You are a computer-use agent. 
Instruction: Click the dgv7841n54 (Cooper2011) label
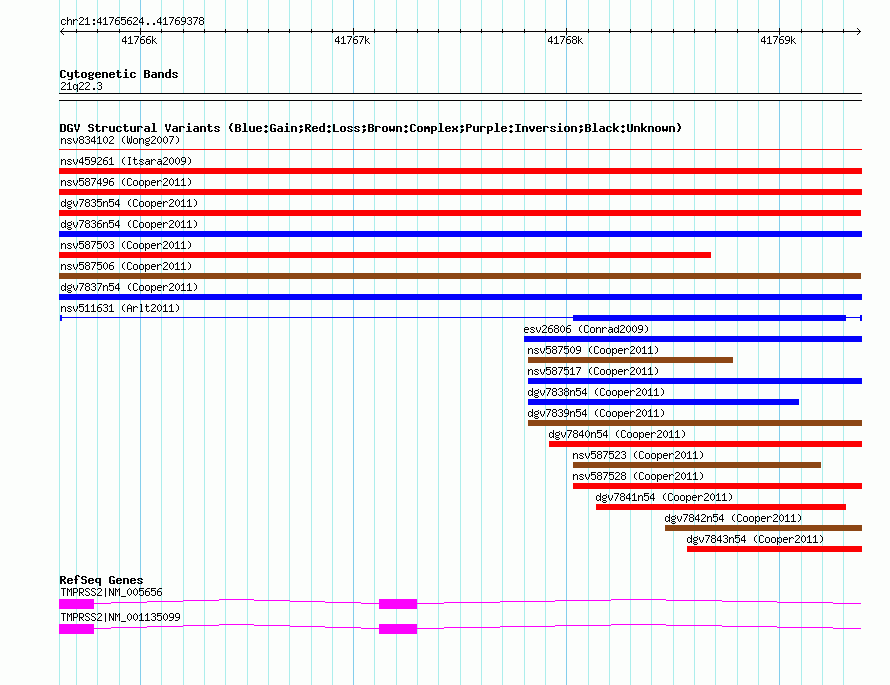[664, 497]
